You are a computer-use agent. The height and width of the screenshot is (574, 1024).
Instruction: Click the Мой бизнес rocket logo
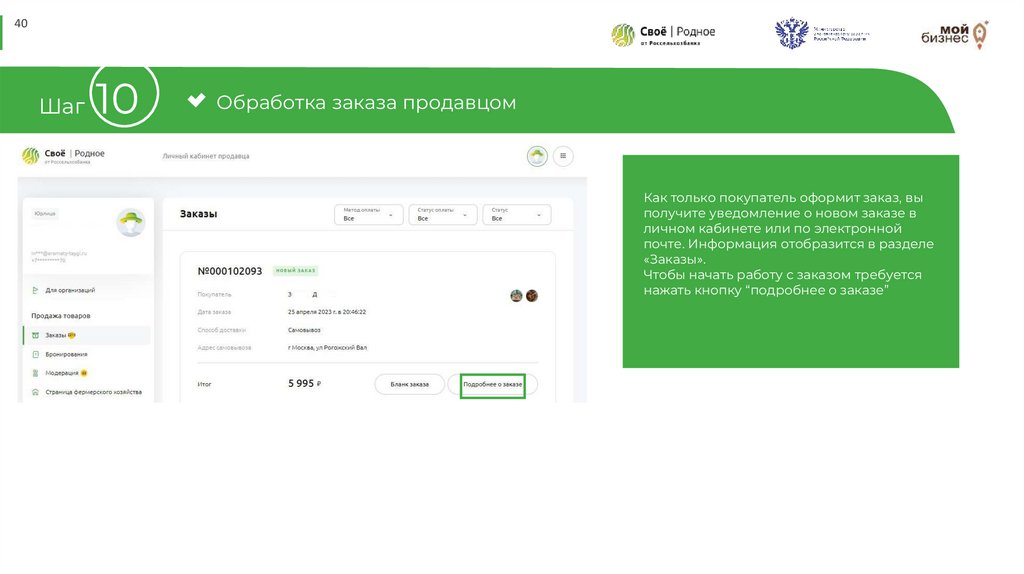[x=954, y=35]
